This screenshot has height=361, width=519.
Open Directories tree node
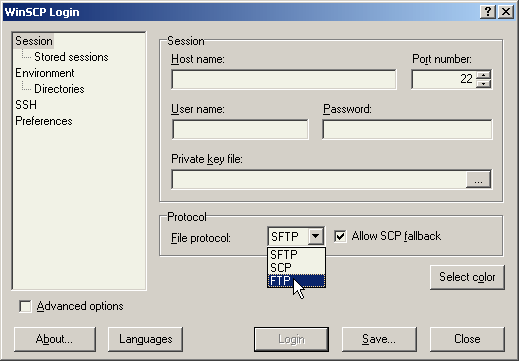pyautogui.click(x=59, y=89)
